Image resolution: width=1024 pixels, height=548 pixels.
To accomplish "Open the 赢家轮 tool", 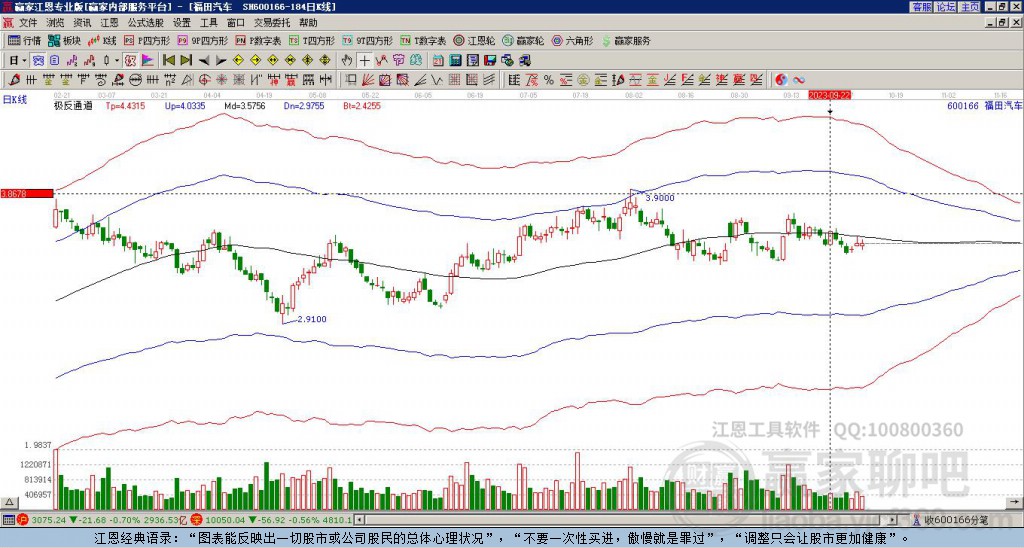I will (523, 40).
